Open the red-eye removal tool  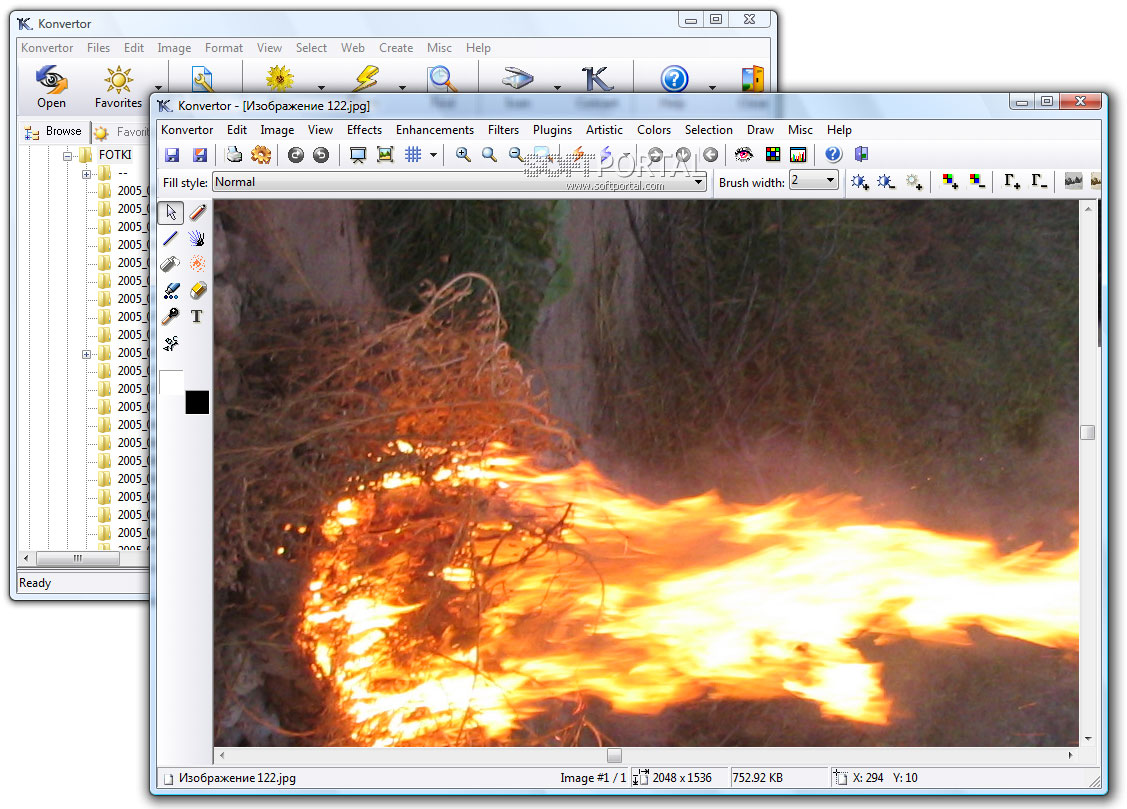click(x=744, y=154)
